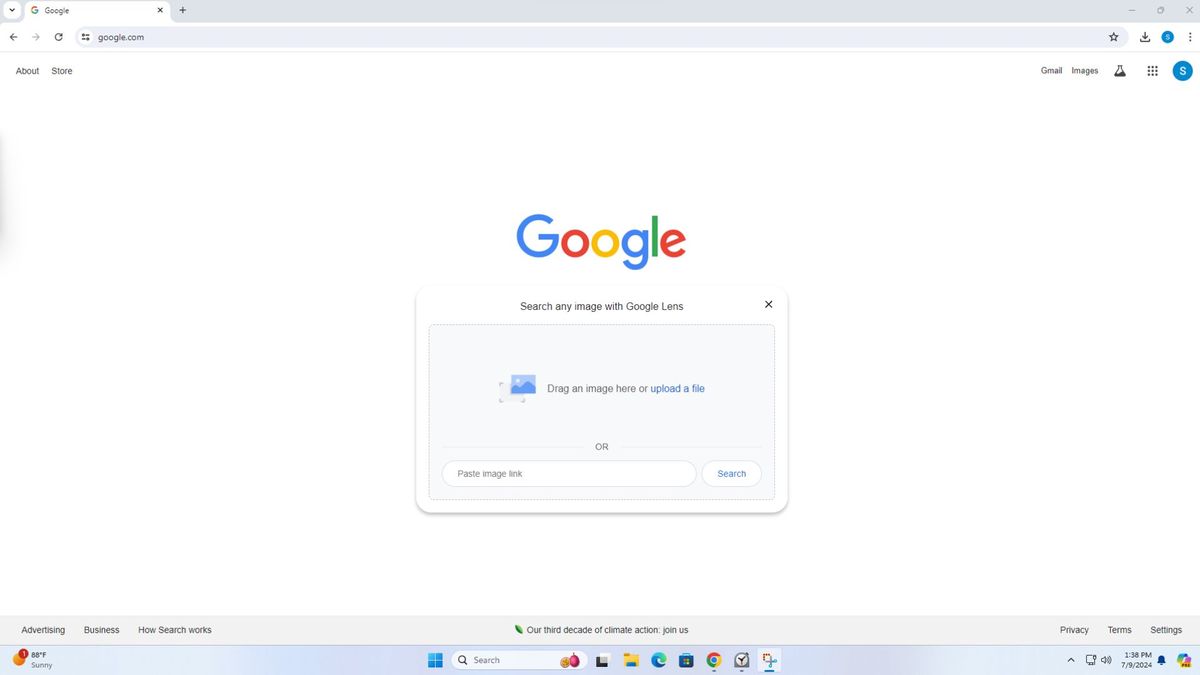
Task: Open Images link
Action: point(1085,70)
